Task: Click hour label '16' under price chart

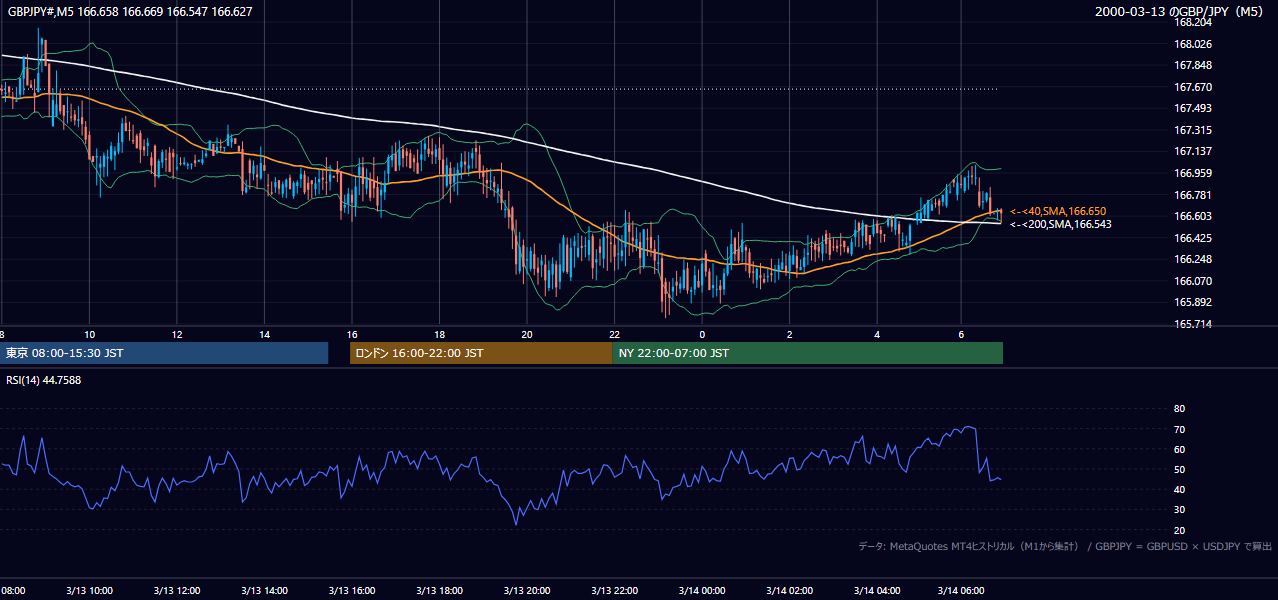Action: coord(352,334)
